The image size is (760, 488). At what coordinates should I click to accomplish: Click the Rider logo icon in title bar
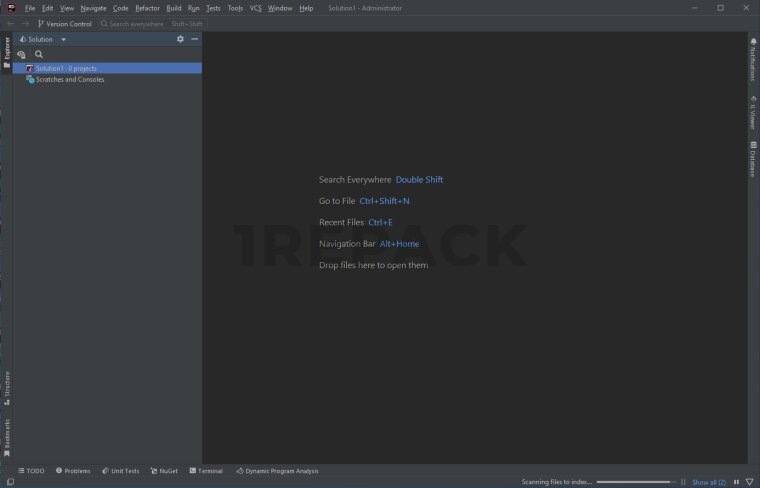[x=11, y=8]
